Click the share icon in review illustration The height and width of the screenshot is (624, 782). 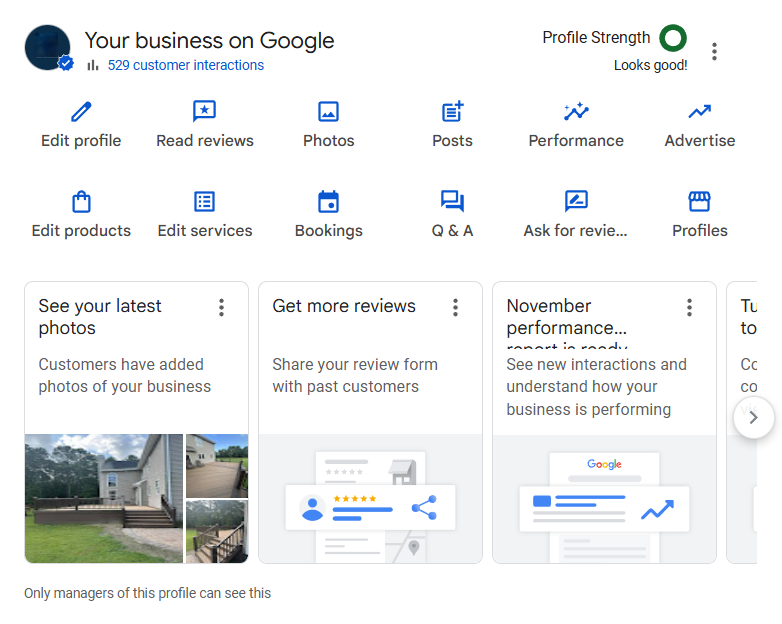click(x=424, y=508)
